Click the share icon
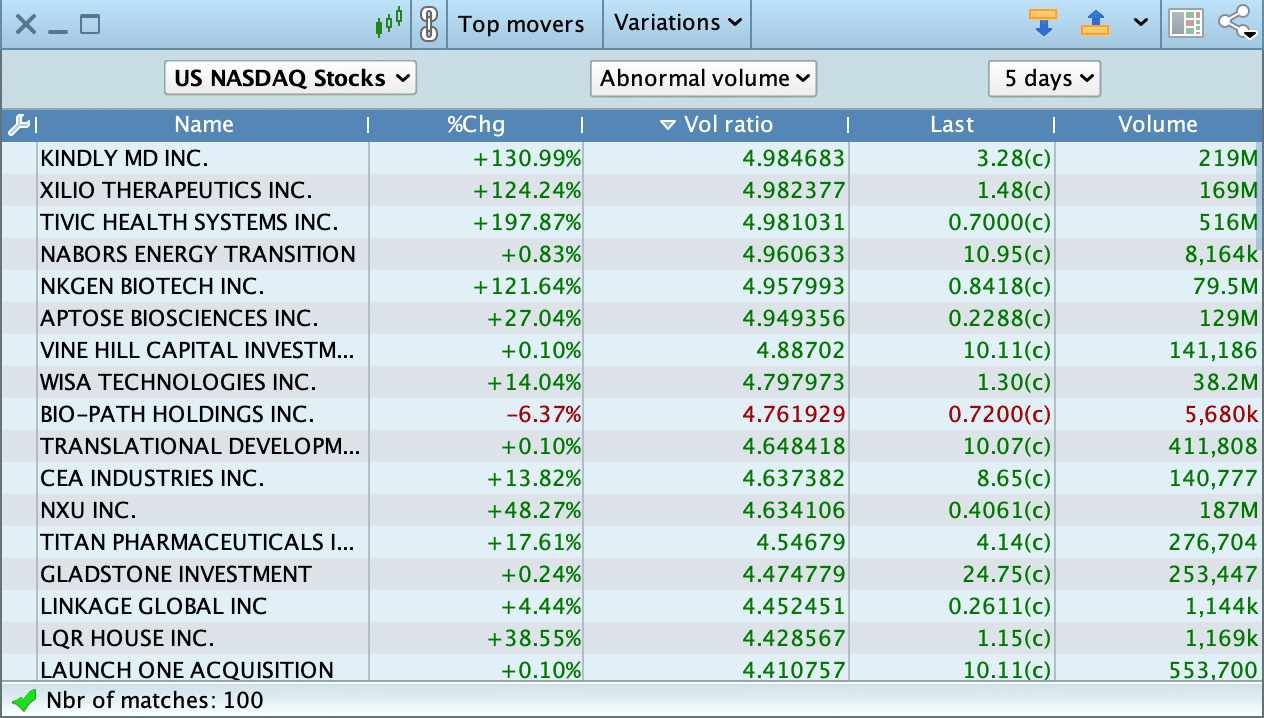The width and height of the screenshot is (1264, 718). point(1237,23)
